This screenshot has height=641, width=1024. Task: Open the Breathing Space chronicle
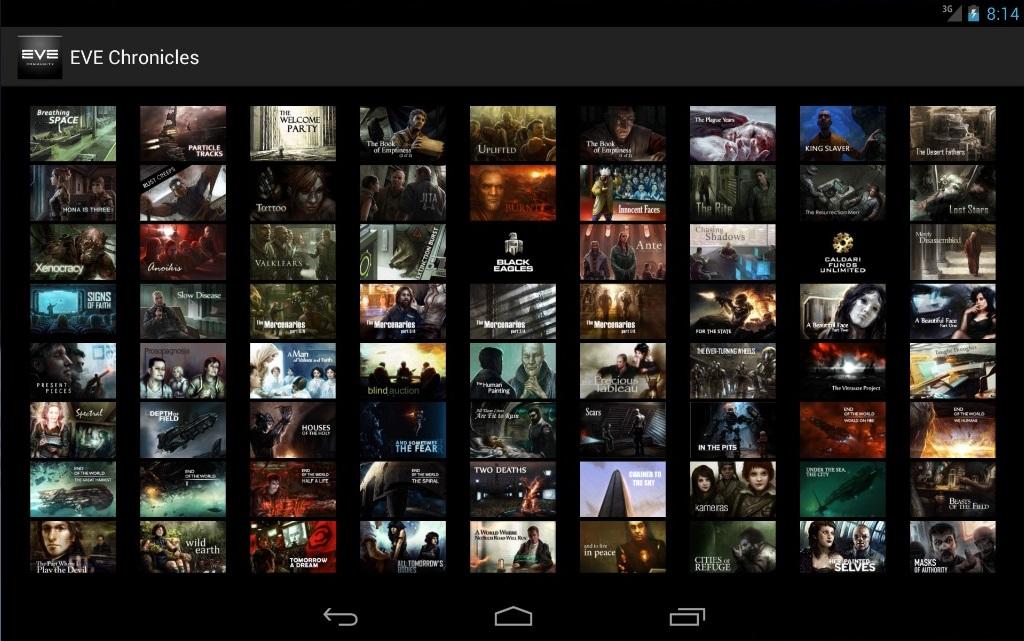73,134
